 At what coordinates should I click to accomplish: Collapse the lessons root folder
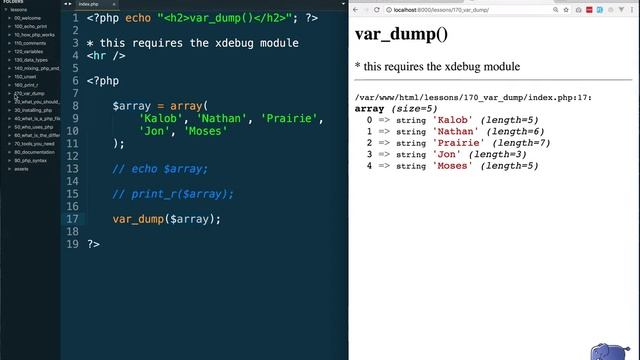[6, 10]
